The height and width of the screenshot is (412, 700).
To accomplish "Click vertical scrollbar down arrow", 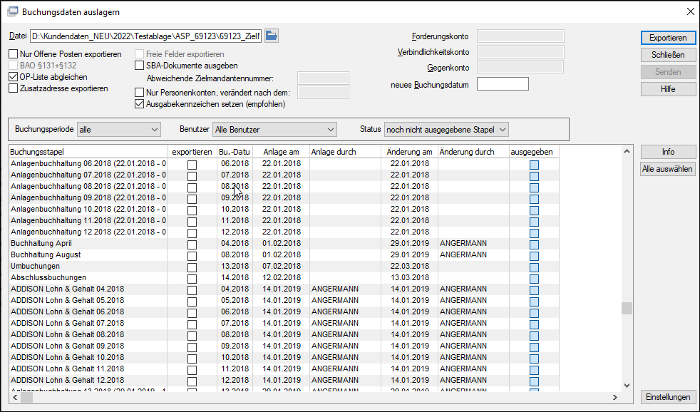I will tap(626, 385).
